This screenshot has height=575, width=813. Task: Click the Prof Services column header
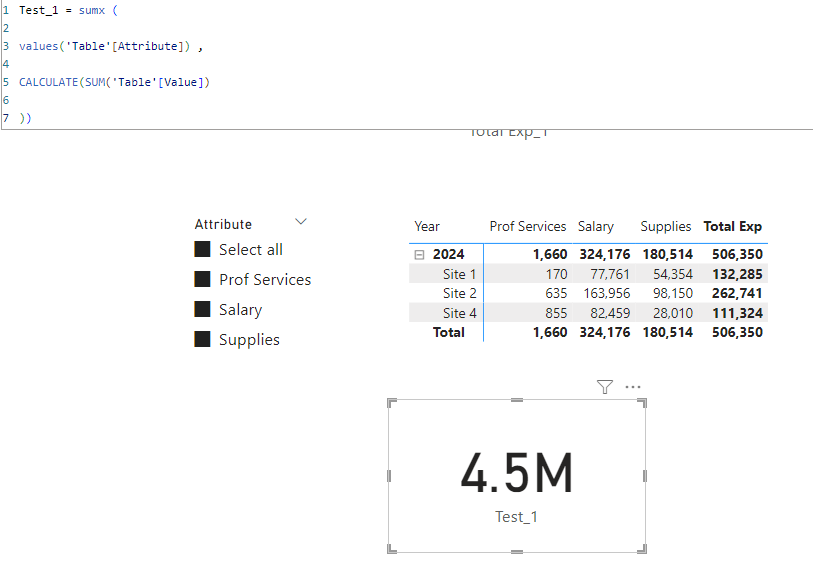527,227
